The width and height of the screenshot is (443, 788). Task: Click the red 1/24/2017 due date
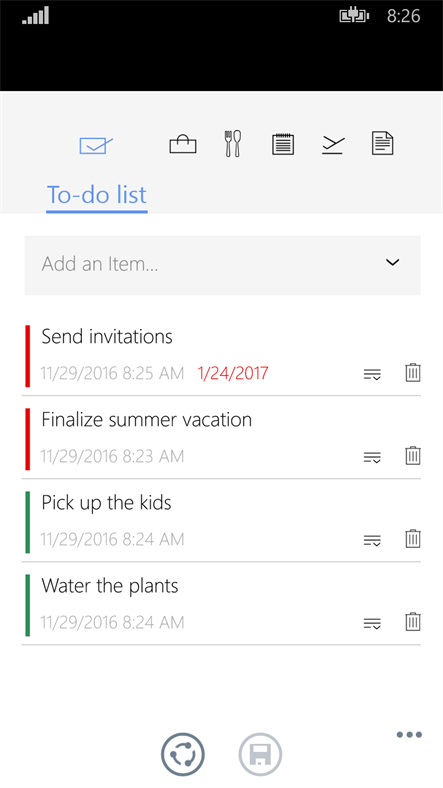click(233, 373)
